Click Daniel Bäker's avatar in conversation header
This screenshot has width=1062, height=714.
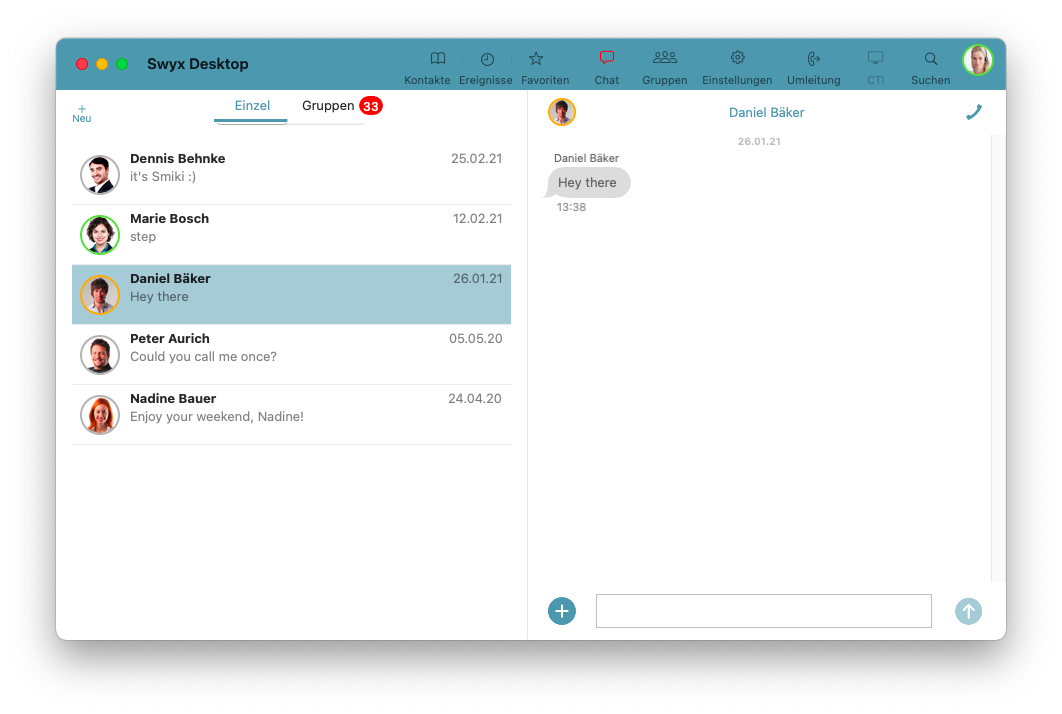[561, 112]
